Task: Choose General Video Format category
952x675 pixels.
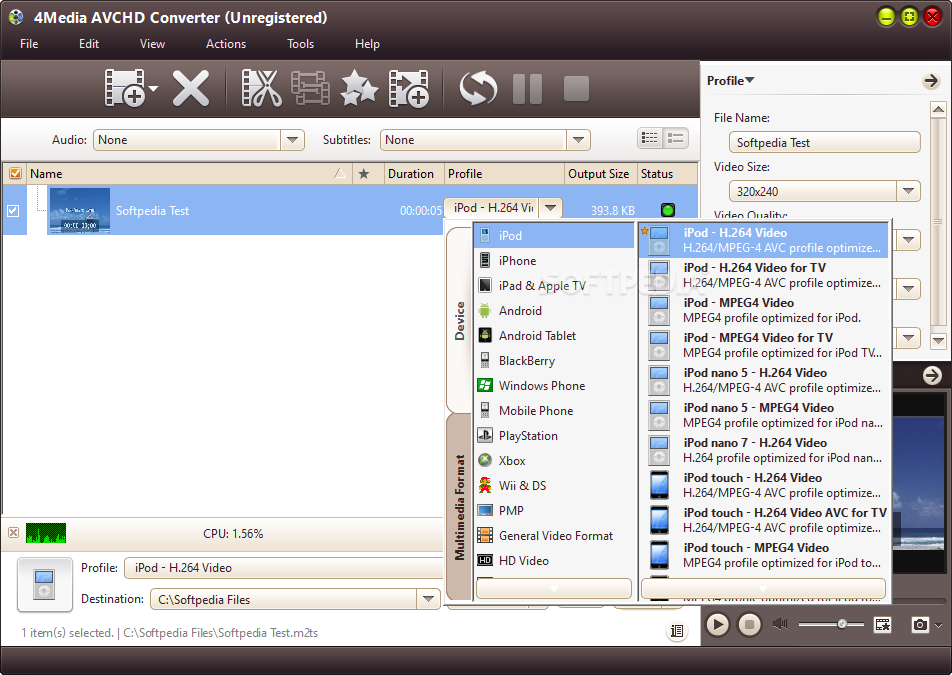Action: [554, 535]
